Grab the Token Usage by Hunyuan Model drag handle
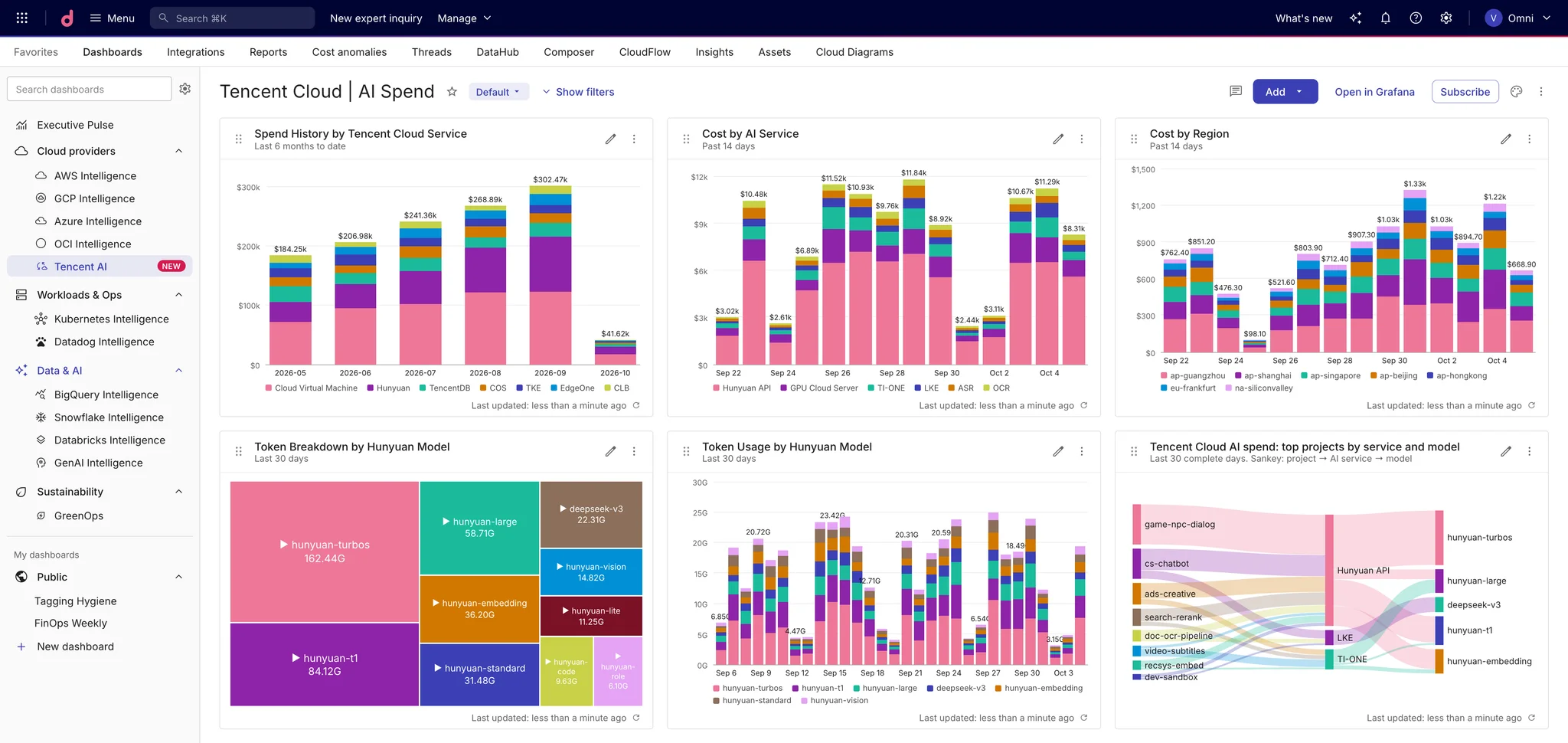Viewport: 1568px width, 743px height. click(686, 451)
